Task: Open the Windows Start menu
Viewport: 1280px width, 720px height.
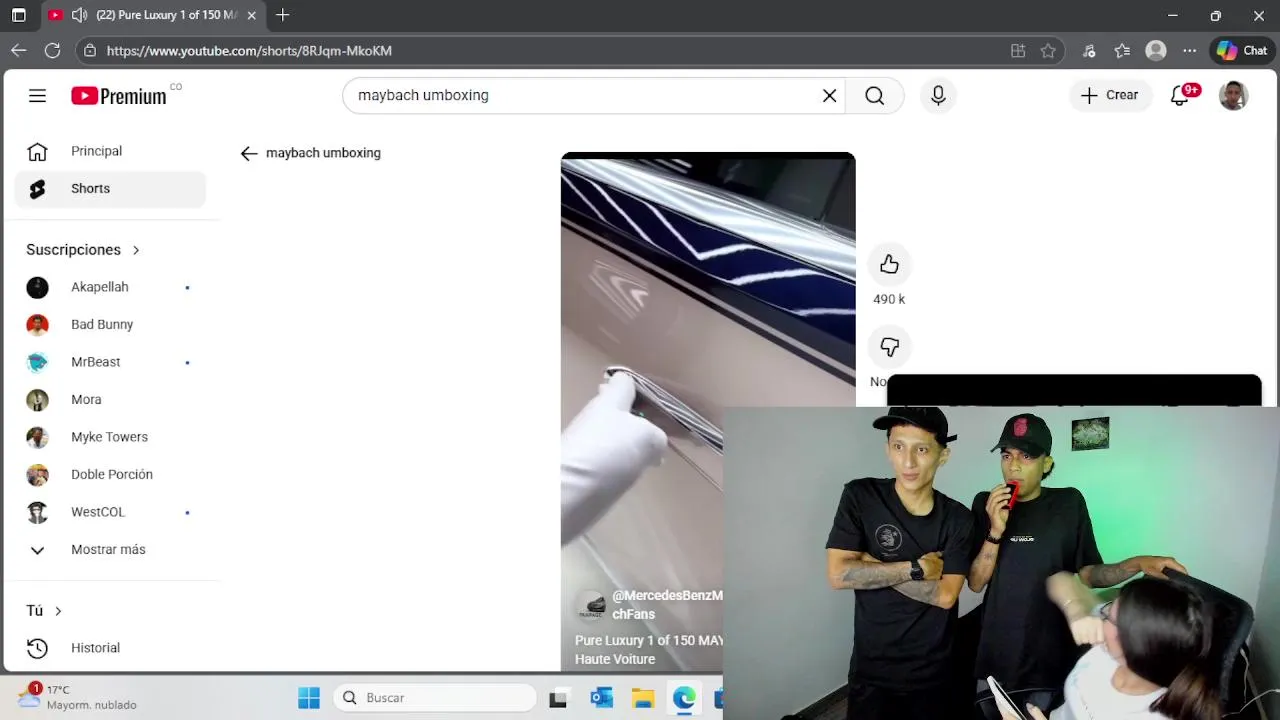Action: click(309, 698)
